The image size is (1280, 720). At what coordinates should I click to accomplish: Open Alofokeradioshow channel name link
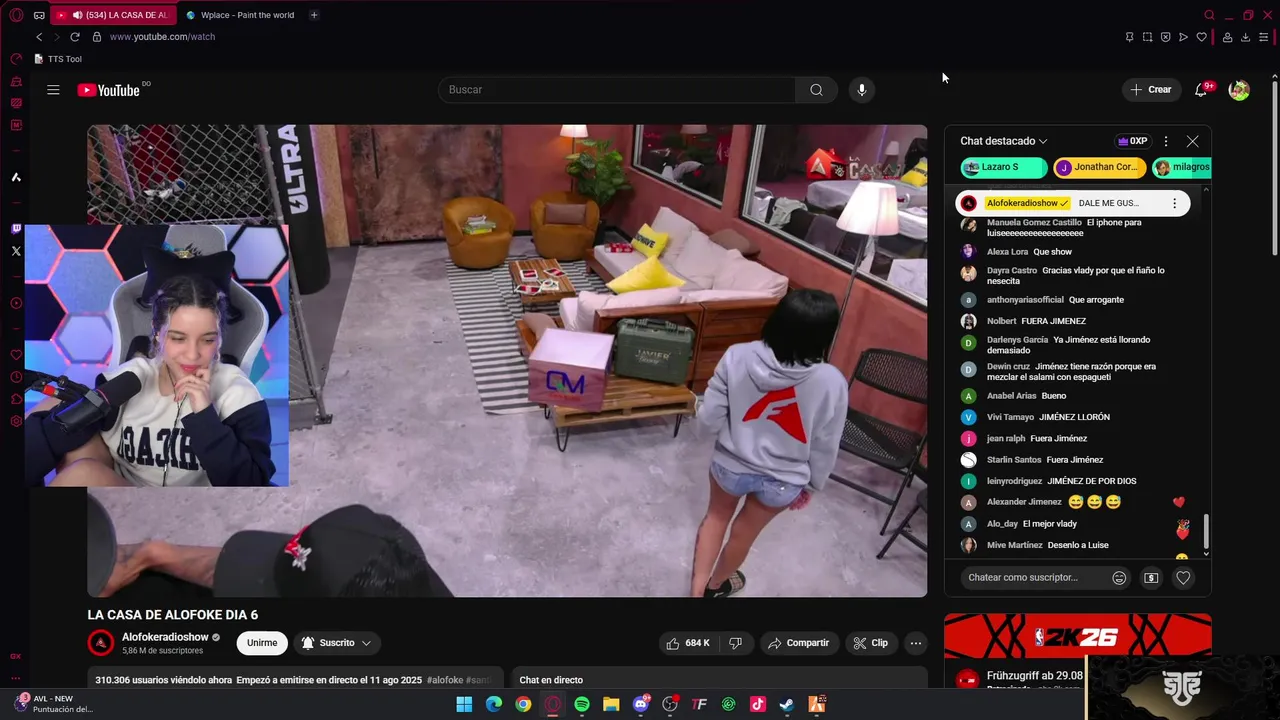(x=165, y=637)
